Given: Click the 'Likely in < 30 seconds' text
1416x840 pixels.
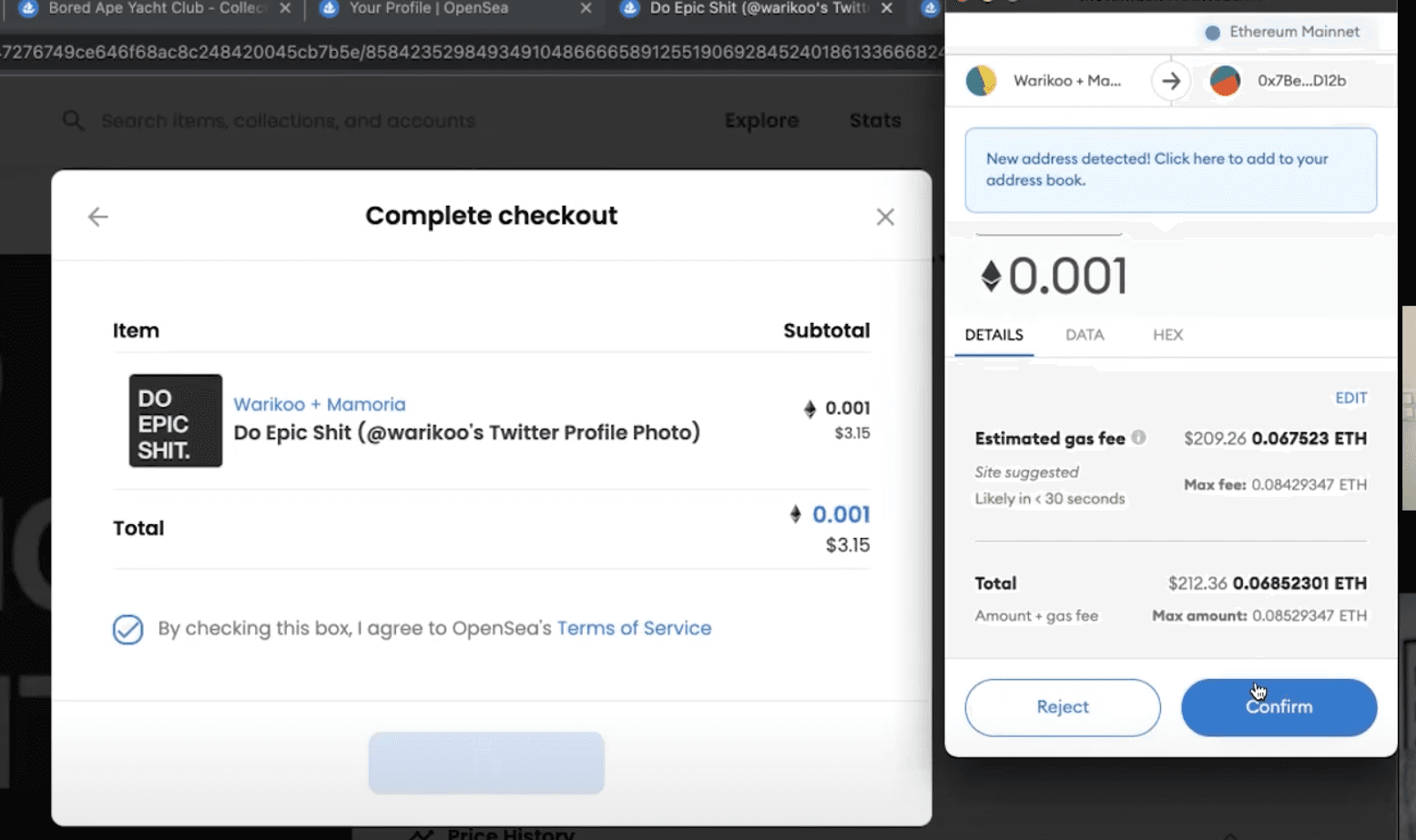Looking at the screenshot, I should point(1050,499).
